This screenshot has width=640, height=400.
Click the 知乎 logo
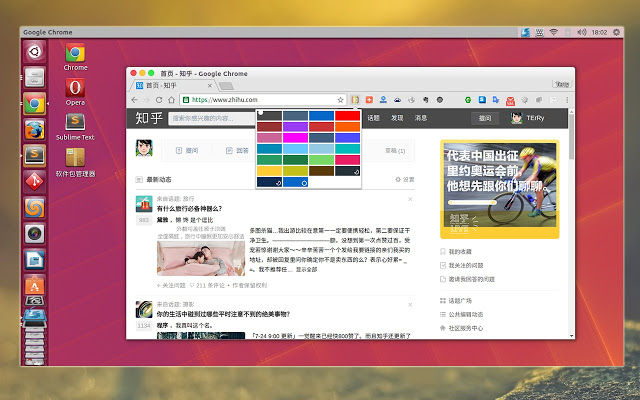(149, 118)
